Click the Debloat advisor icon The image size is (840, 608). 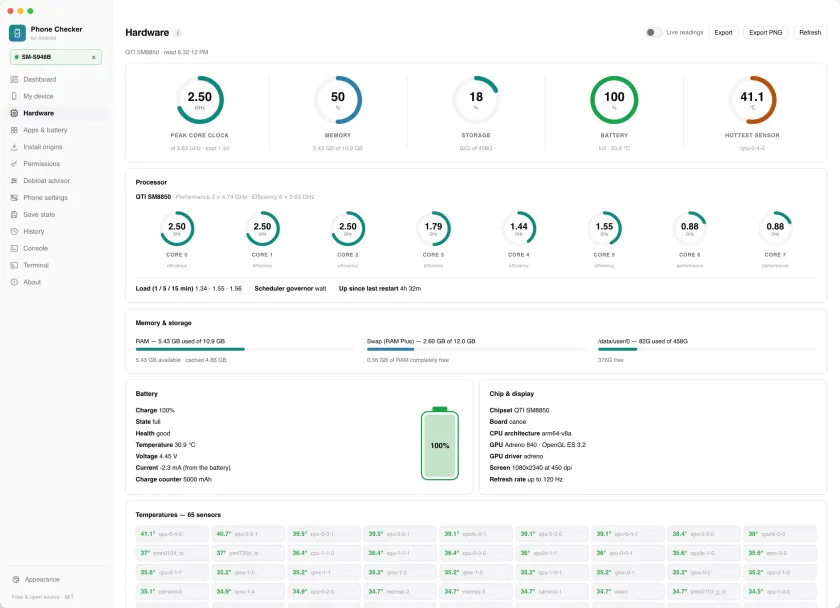click(x=14, y=181)
